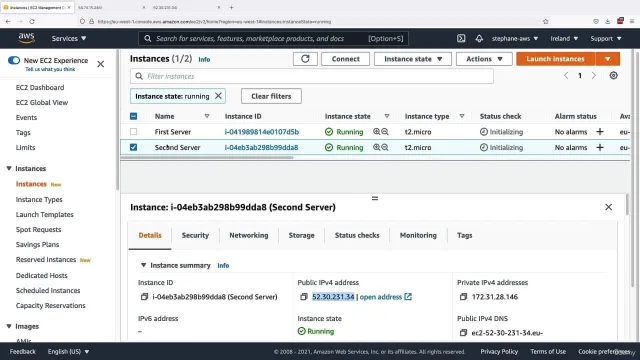Open the Instance state dropdown

point(413,59)
